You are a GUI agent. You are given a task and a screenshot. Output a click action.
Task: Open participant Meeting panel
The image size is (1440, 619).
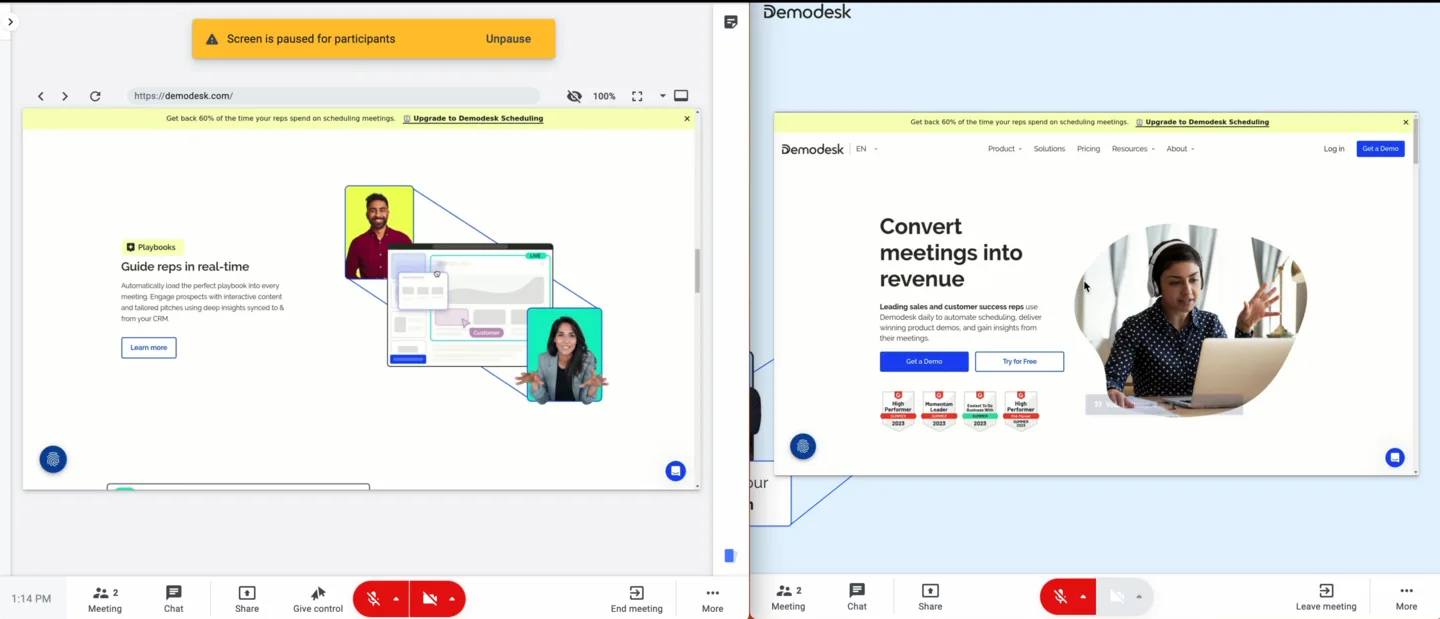click(788, 598)
